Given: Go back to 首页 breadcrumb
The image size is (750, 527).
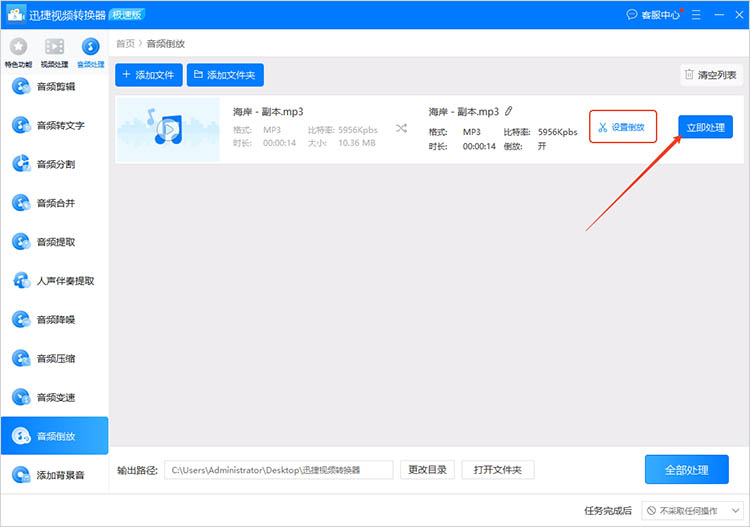Looking at the screenshot, I should click(x=125, y=44).
